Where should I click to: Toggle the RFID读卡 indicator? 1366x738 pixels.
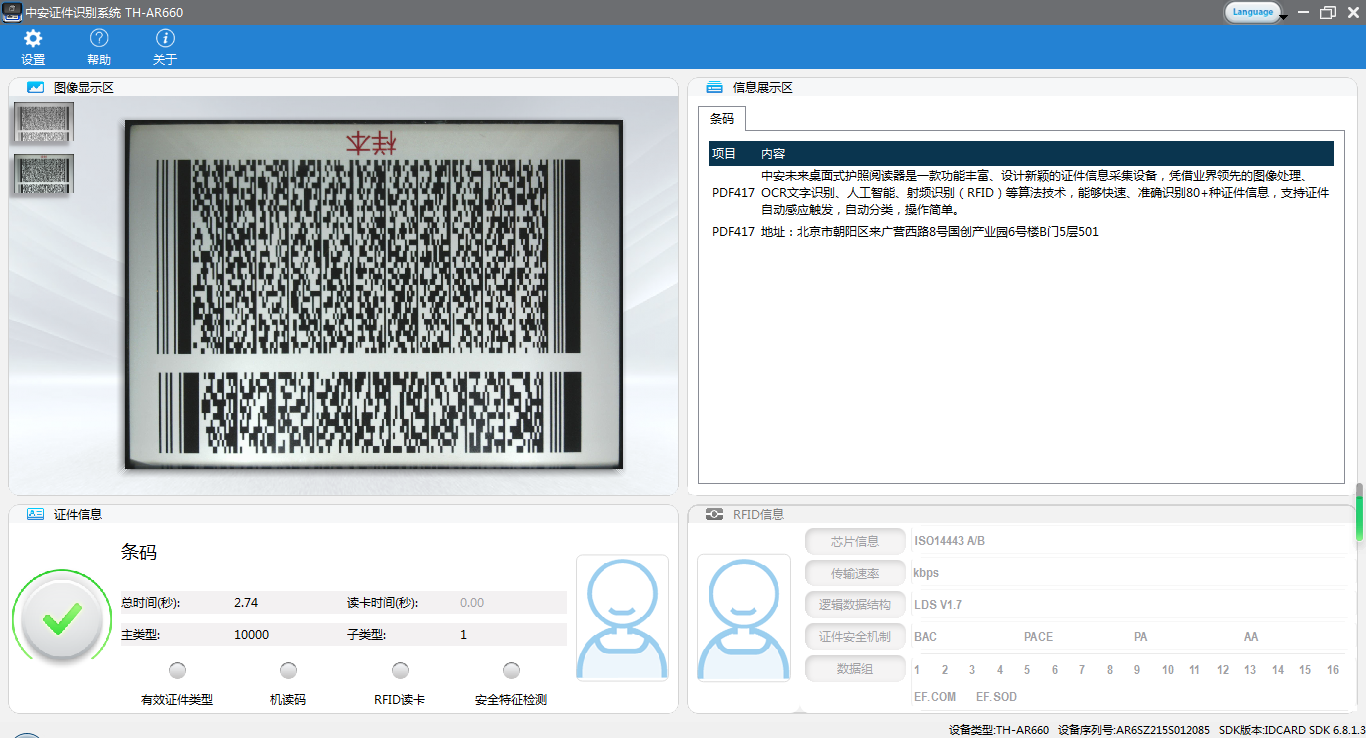point(400,670)
